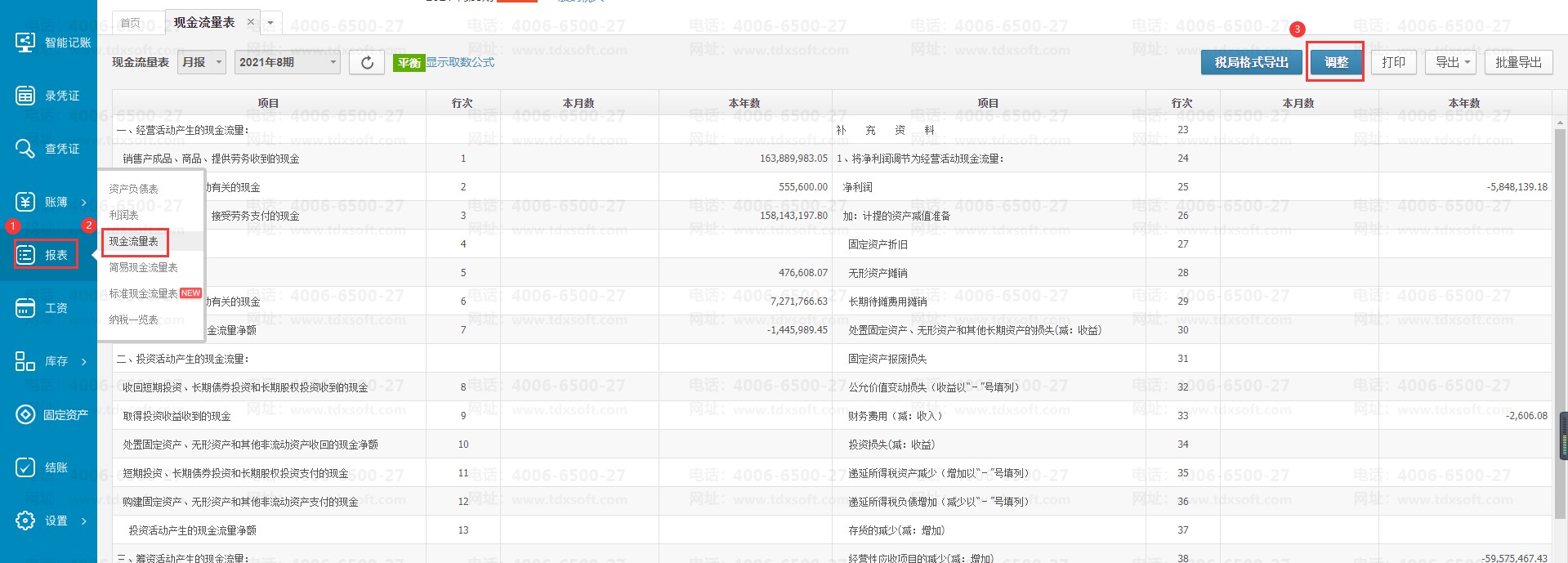
Task: Open the tab list dropdown arrow
Action: [x=270, y=23]
